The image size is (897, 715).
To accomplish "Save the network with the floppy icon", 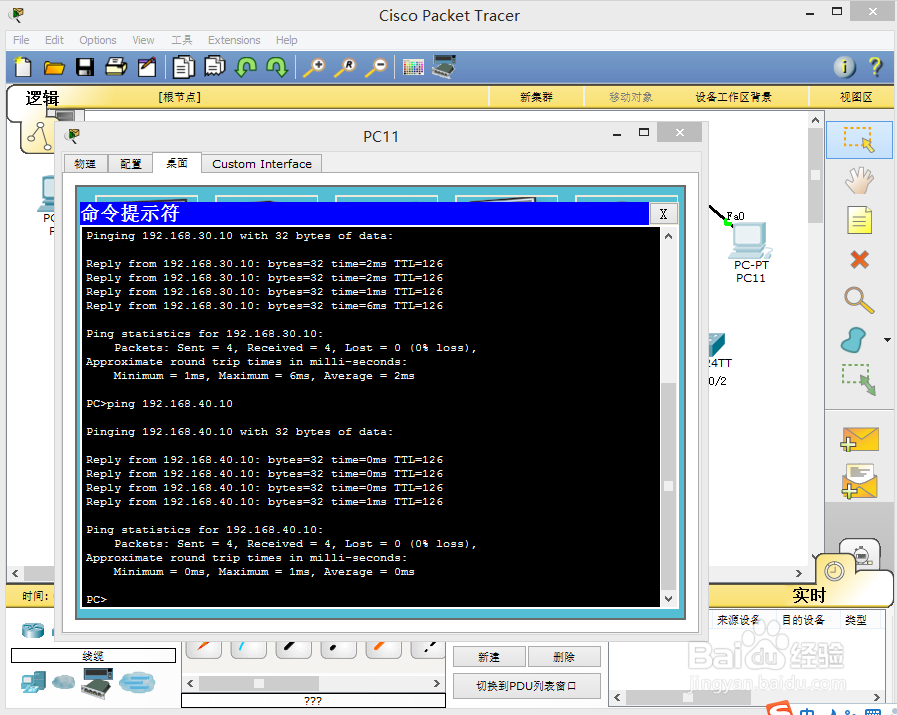I will point(85,67).
